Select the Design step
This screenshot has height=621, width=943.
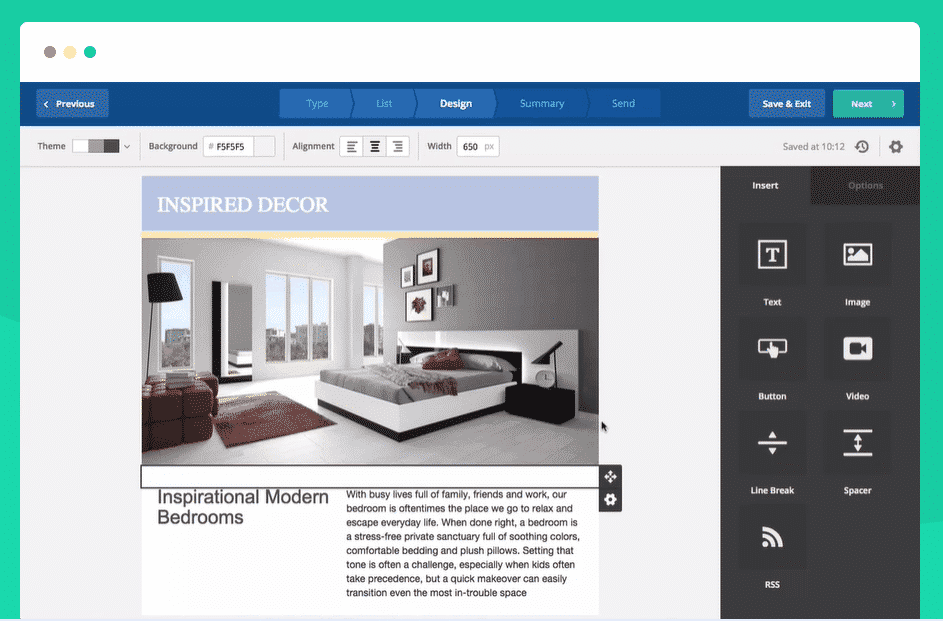455,103
